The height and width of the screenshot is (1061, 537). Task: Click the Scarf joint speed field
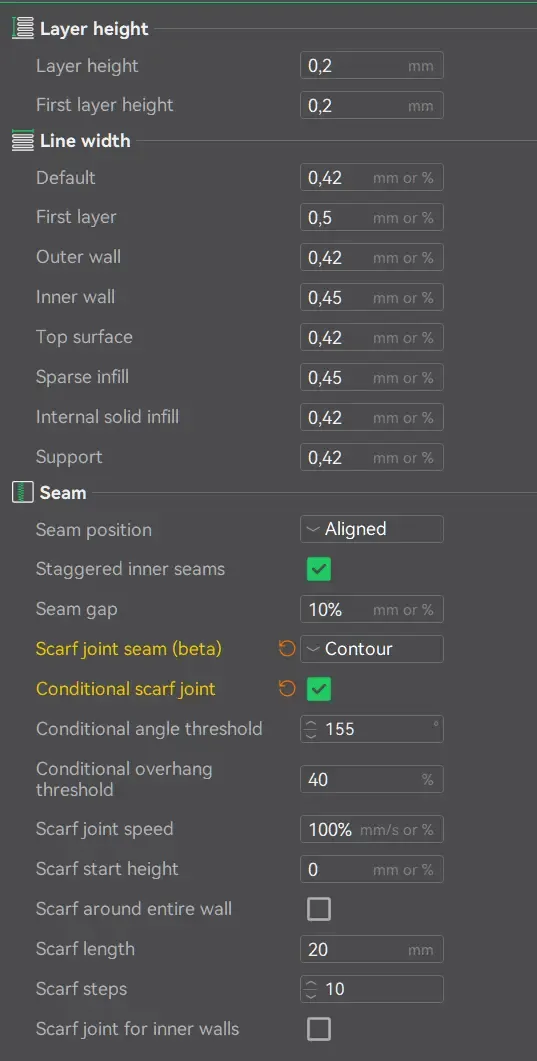coord(372,829)
